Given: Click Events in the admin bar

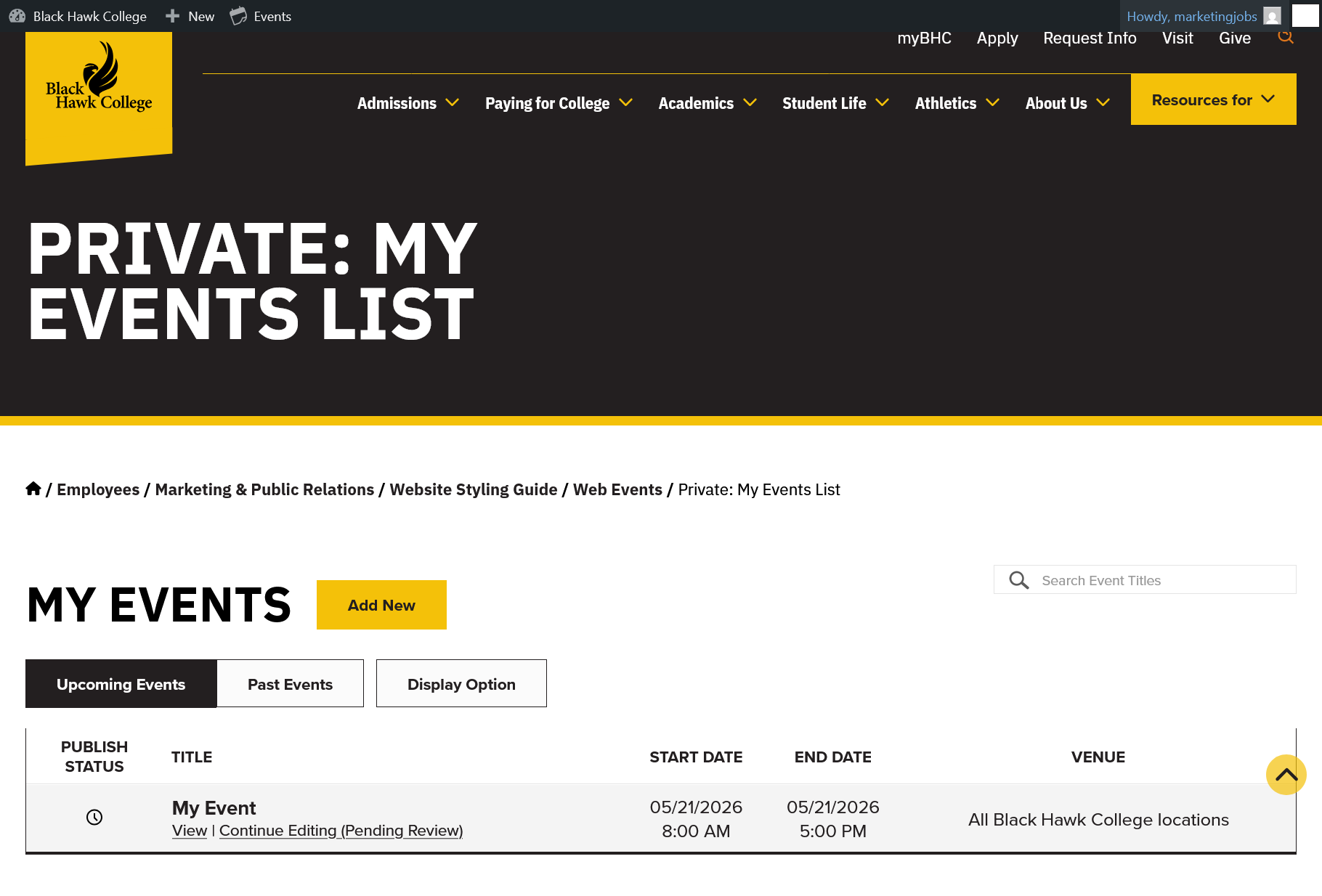Looking at the screenshot, I should coord(272,16).
